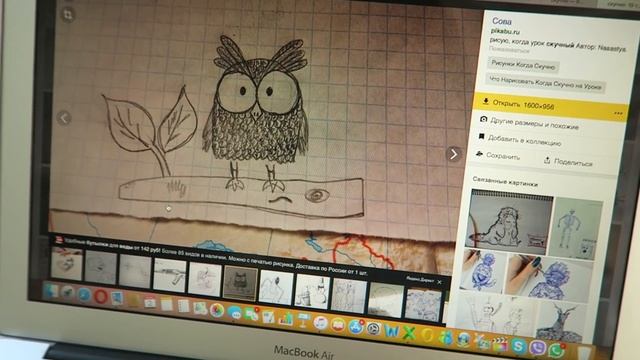Open Microsoft Word in the Dock
This screenshot has height=360, width=640.
391,331
